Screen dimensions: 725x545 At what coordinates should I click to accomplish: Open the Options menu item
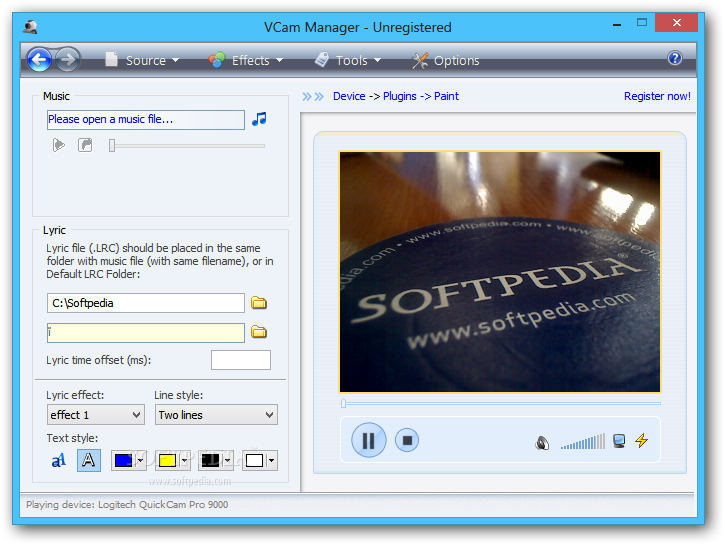tap(446, 60)
